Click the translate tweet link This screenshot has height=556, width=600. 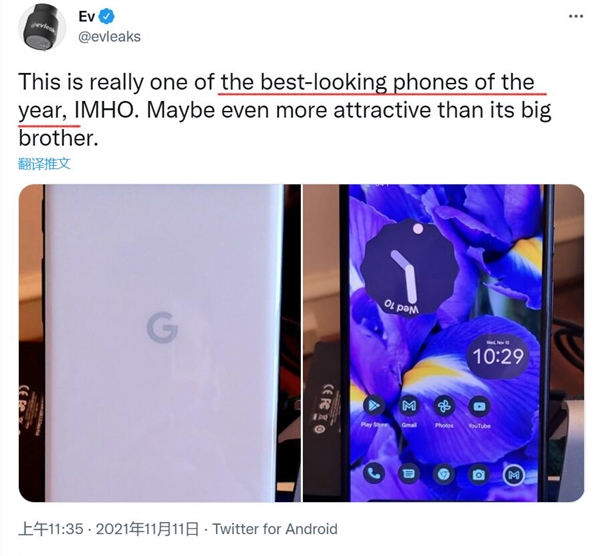tap(44, 164)
